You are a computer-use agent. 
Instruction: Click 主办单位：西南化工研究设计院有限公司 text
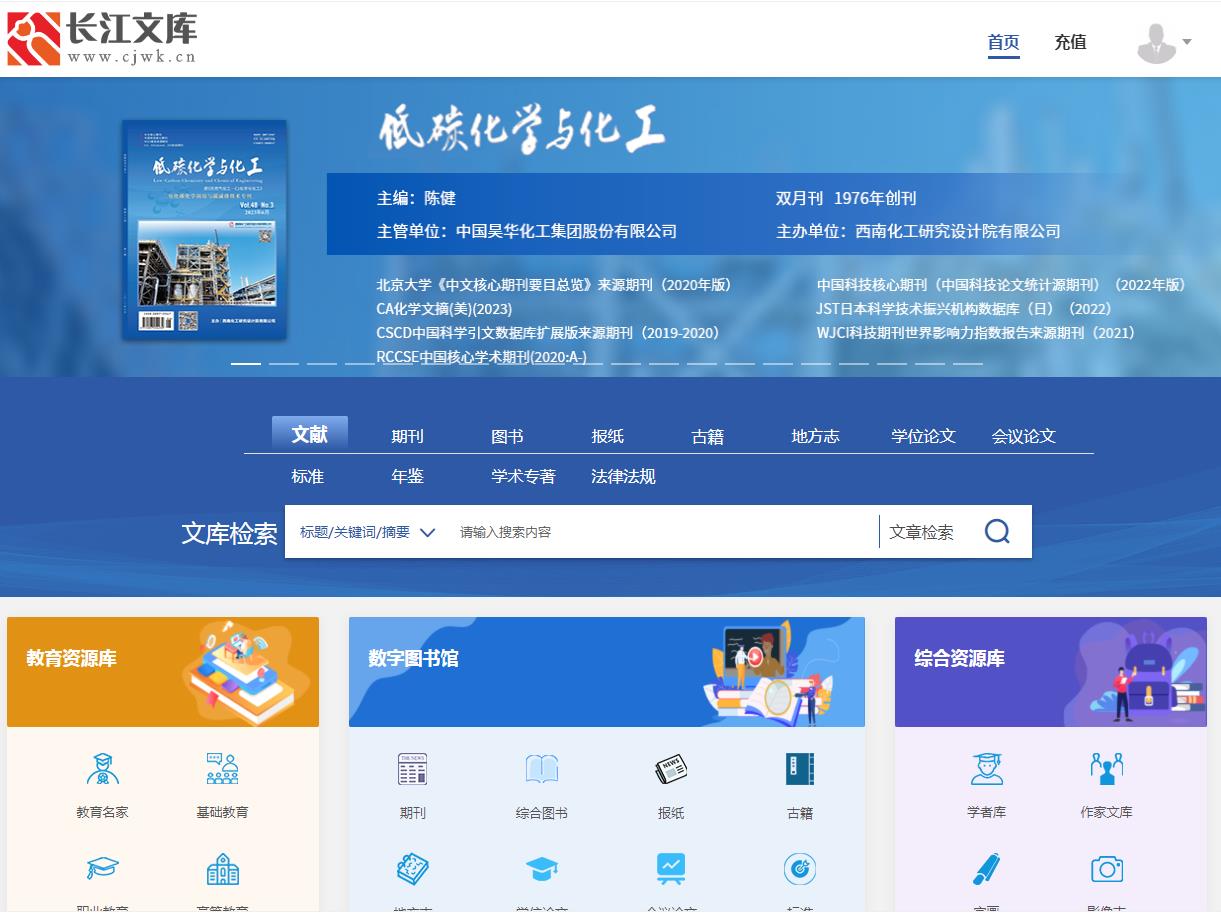coord(918,231)
